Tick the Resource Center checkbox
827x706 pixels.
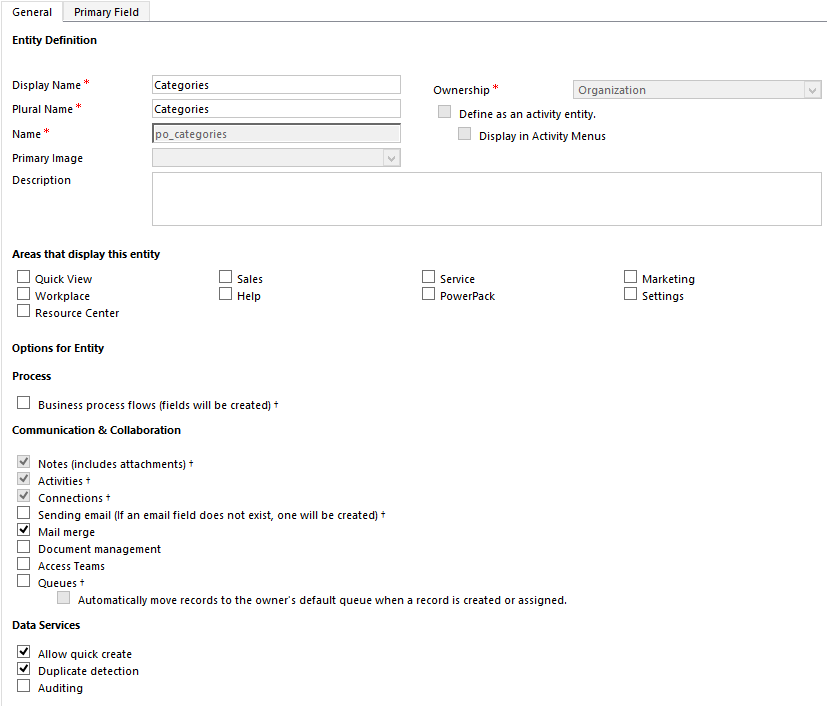tap(24, 312)
